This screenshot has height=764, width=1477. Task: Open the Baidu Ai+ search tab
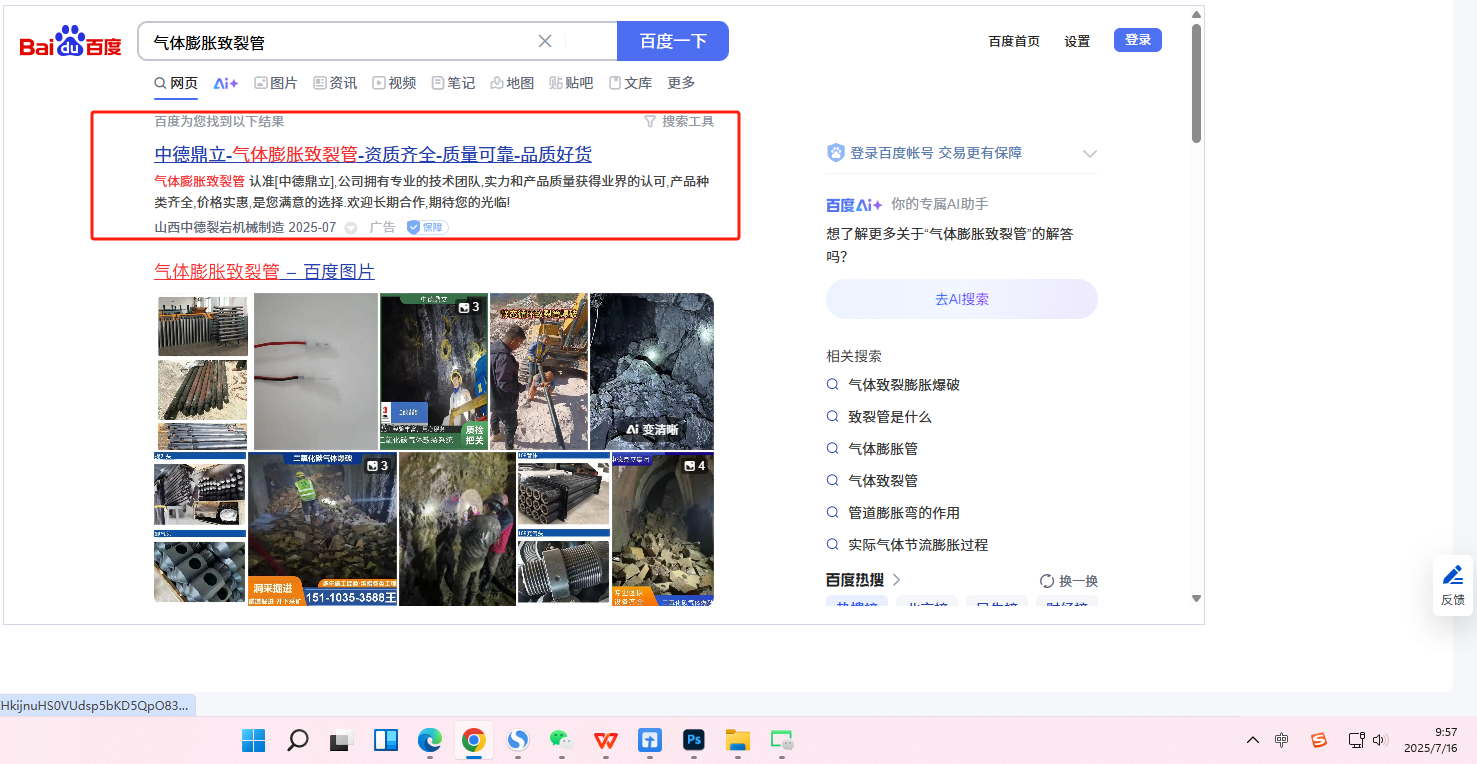(x=226, y=83)
